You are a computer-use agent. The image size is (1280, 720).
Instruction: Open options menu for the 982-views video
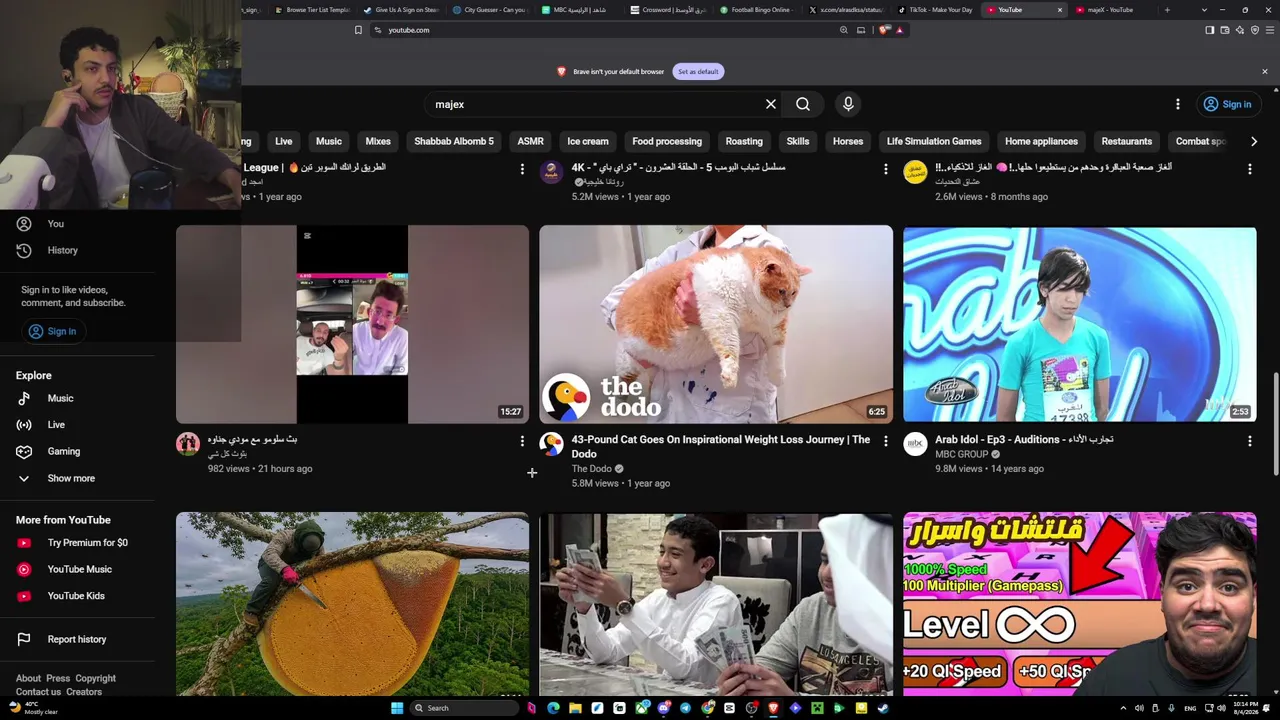(522, 440)
